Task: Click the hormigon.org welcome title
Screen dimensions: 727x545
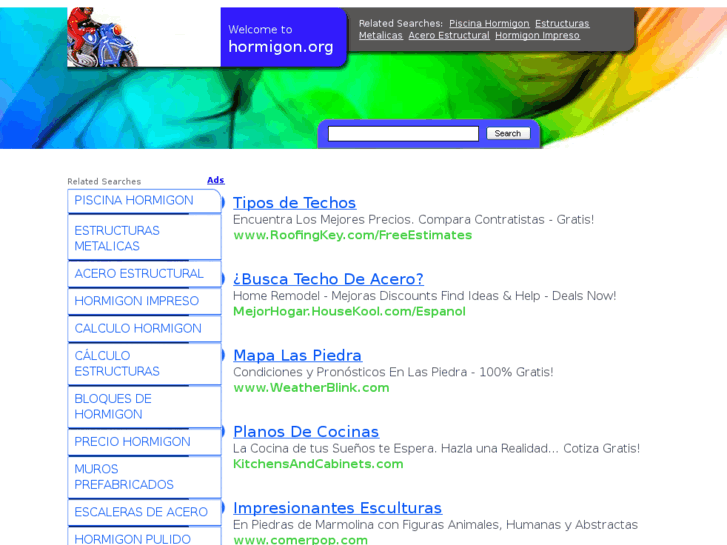Action: pyautogui.click(x=281, y=47)
